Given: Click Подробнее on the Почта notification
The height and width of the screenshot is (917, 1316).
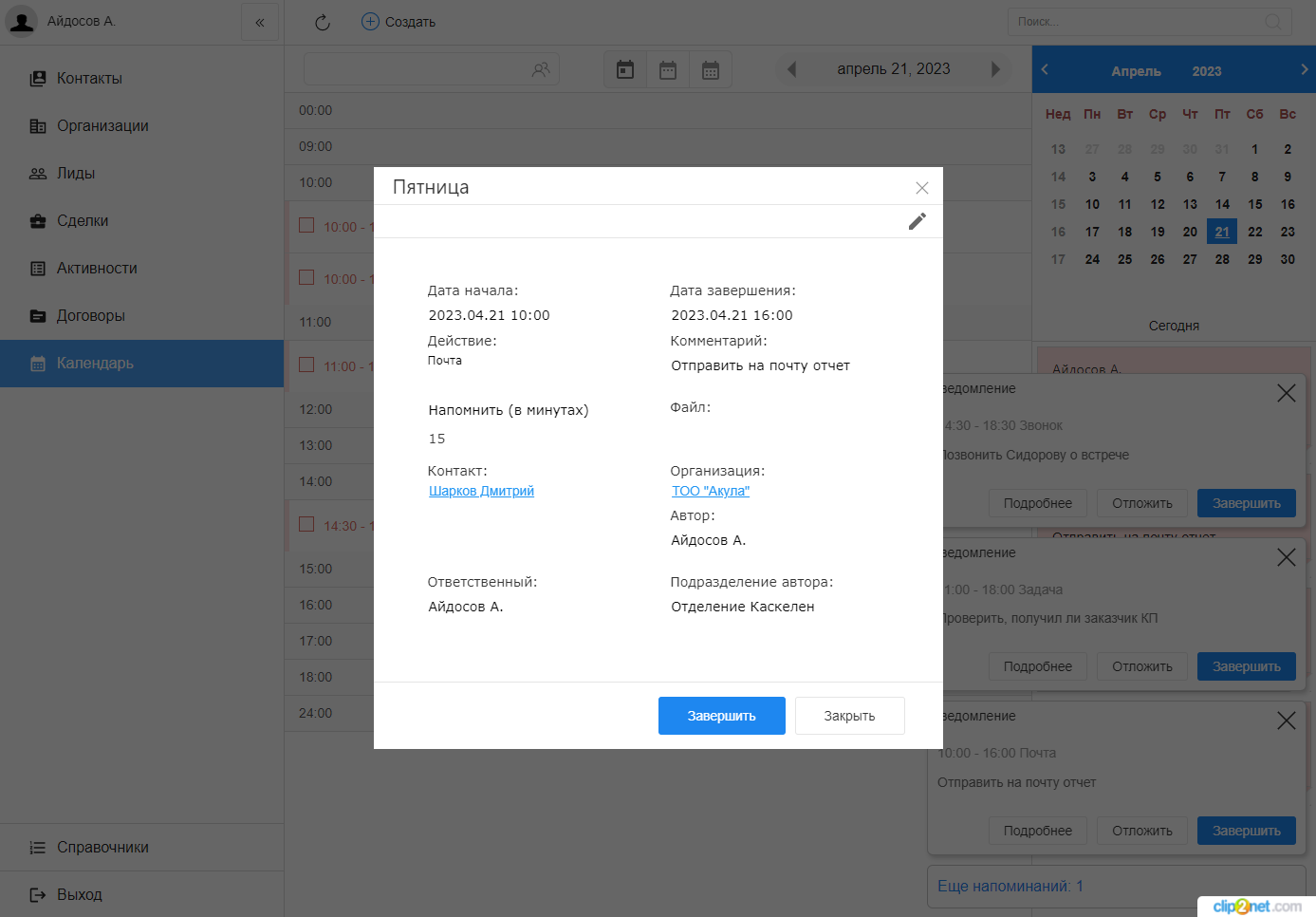Looking at the screenshot, I should 1038,831.
